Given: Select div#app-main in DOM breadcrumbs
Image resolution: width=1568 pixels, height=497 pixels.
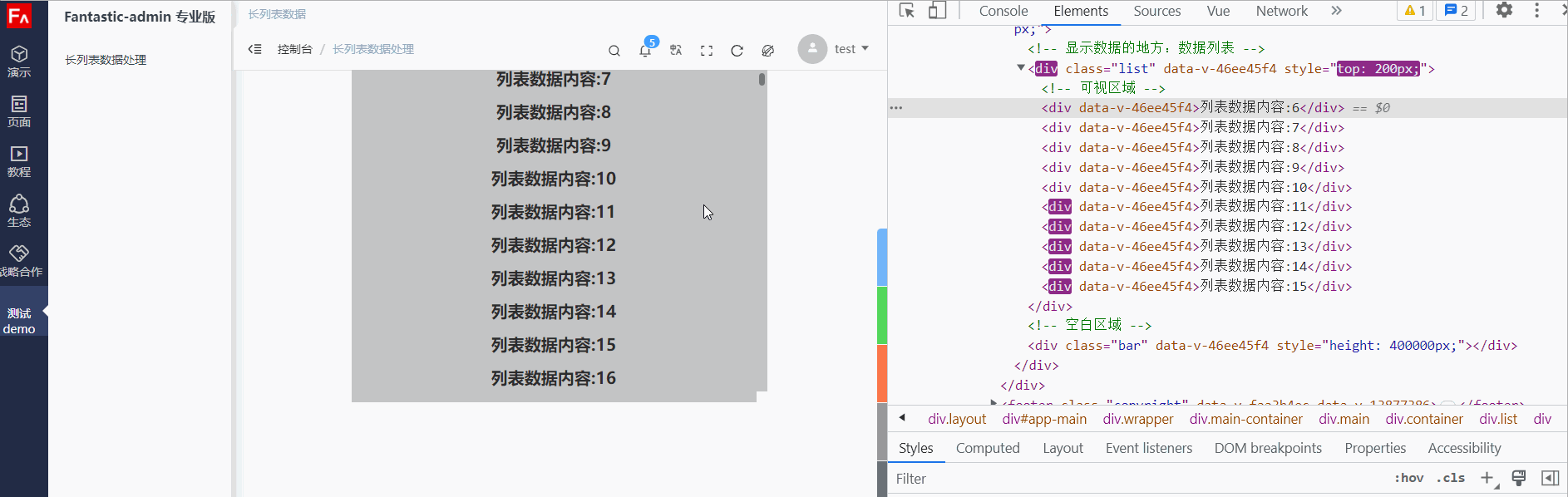Looking at the screenshot, I should (1044, 419).
